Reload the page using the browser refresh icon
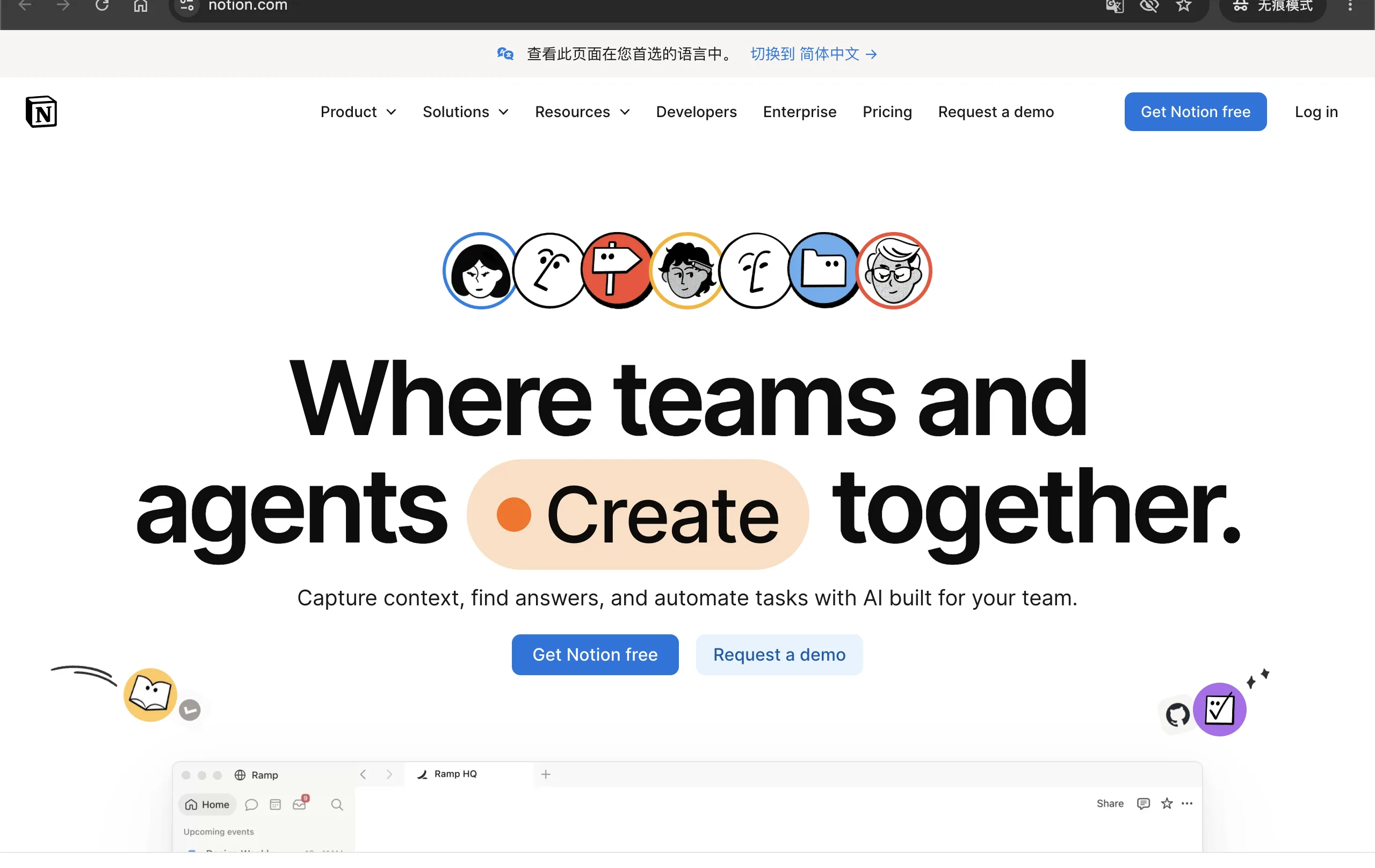Image resolution: width=1375 pixels, height=868 pixels. [102, 6]
